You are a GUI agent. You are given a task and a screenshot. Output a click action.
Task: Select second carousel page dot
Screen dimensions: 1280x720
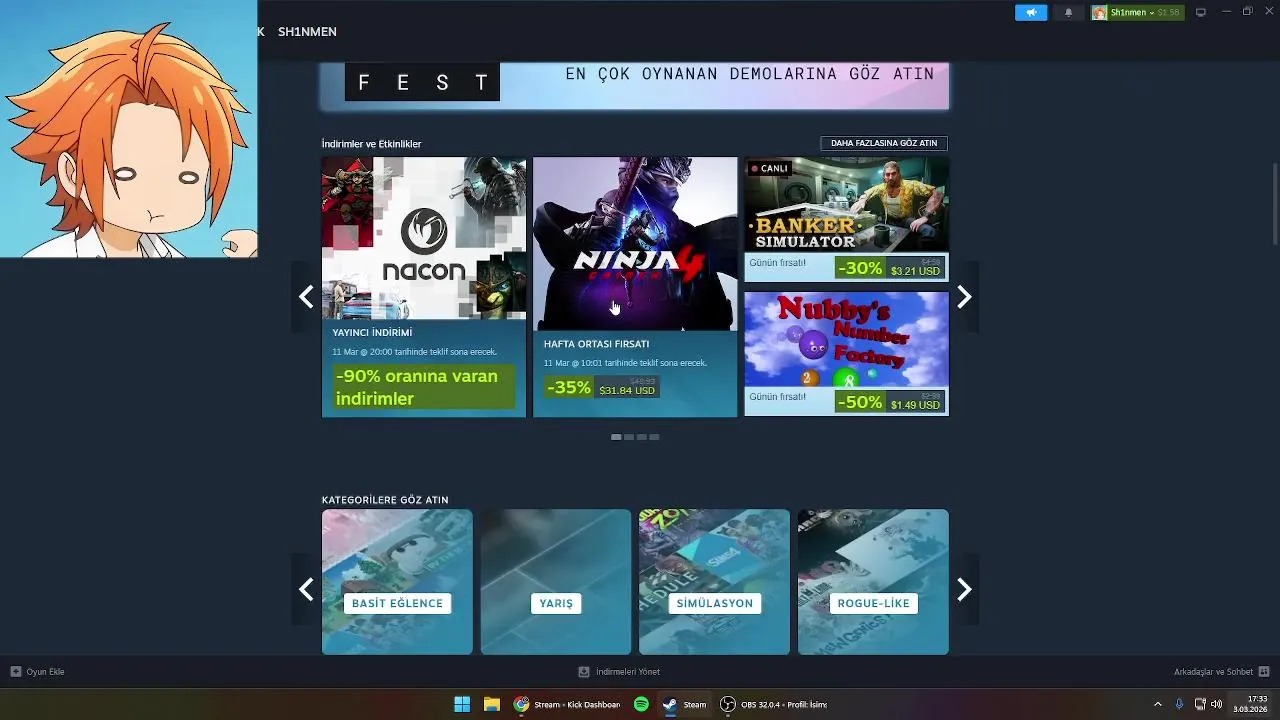[629, 437]
